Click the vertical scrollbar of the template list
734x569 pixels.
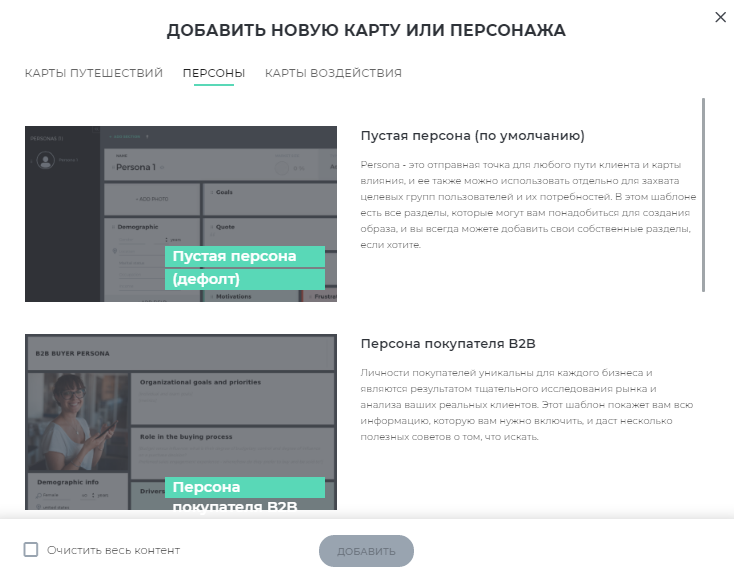click(x=703, y=195)
